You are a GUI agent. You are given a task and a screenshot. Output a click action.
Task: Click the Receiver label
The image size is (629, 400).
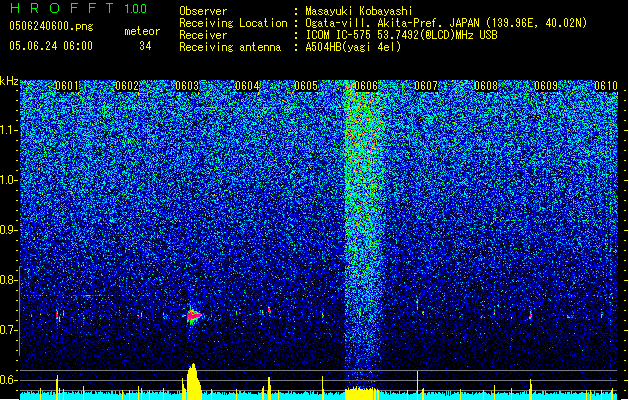(203, 35)
